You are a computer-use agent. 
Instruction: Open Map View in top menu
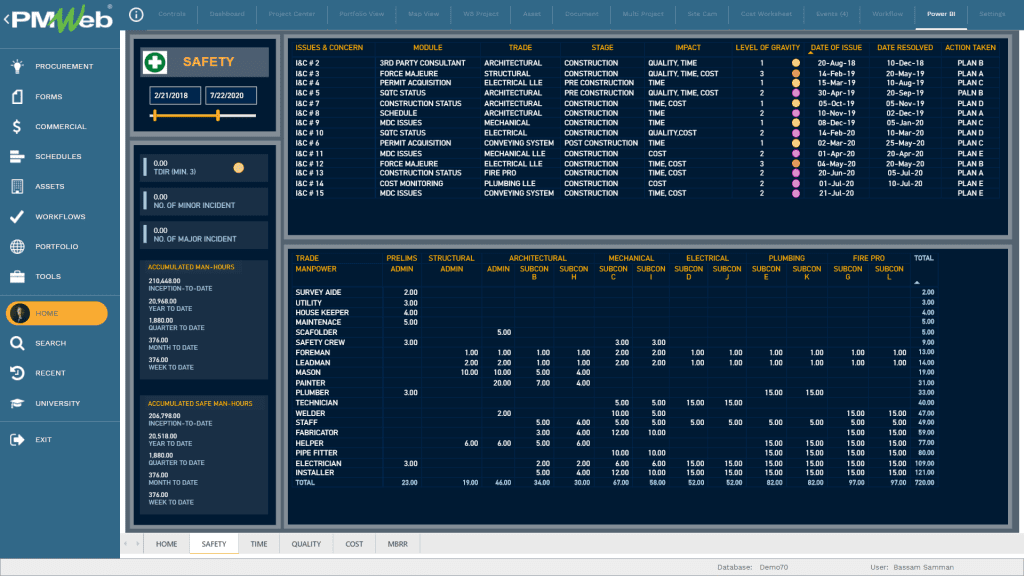(x=424, y=14)
